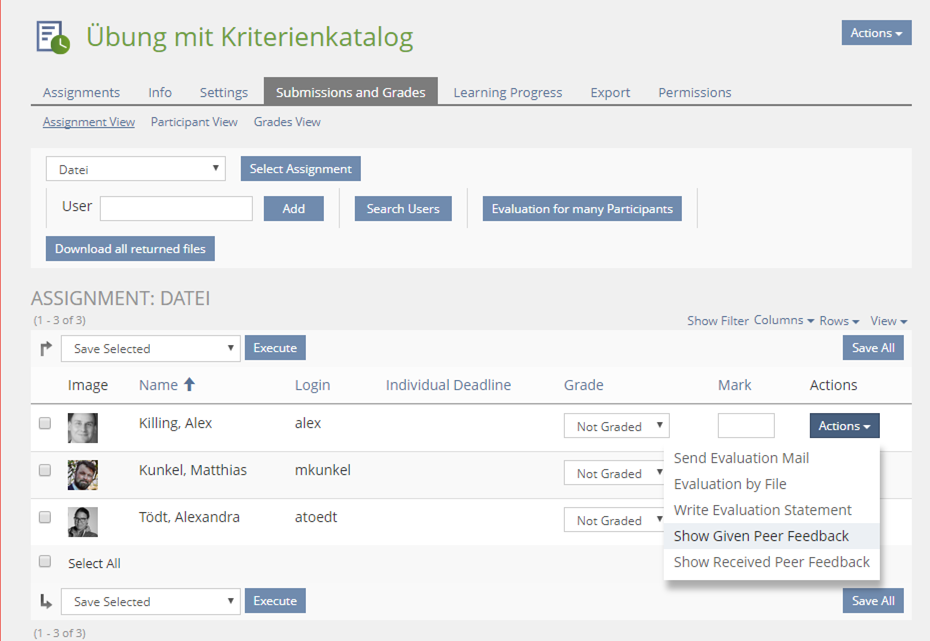This screenshot has height=641, width=930.
Task: Tick the checkbox for Kunkel, Matthias
Action: (x=45, y=470)
